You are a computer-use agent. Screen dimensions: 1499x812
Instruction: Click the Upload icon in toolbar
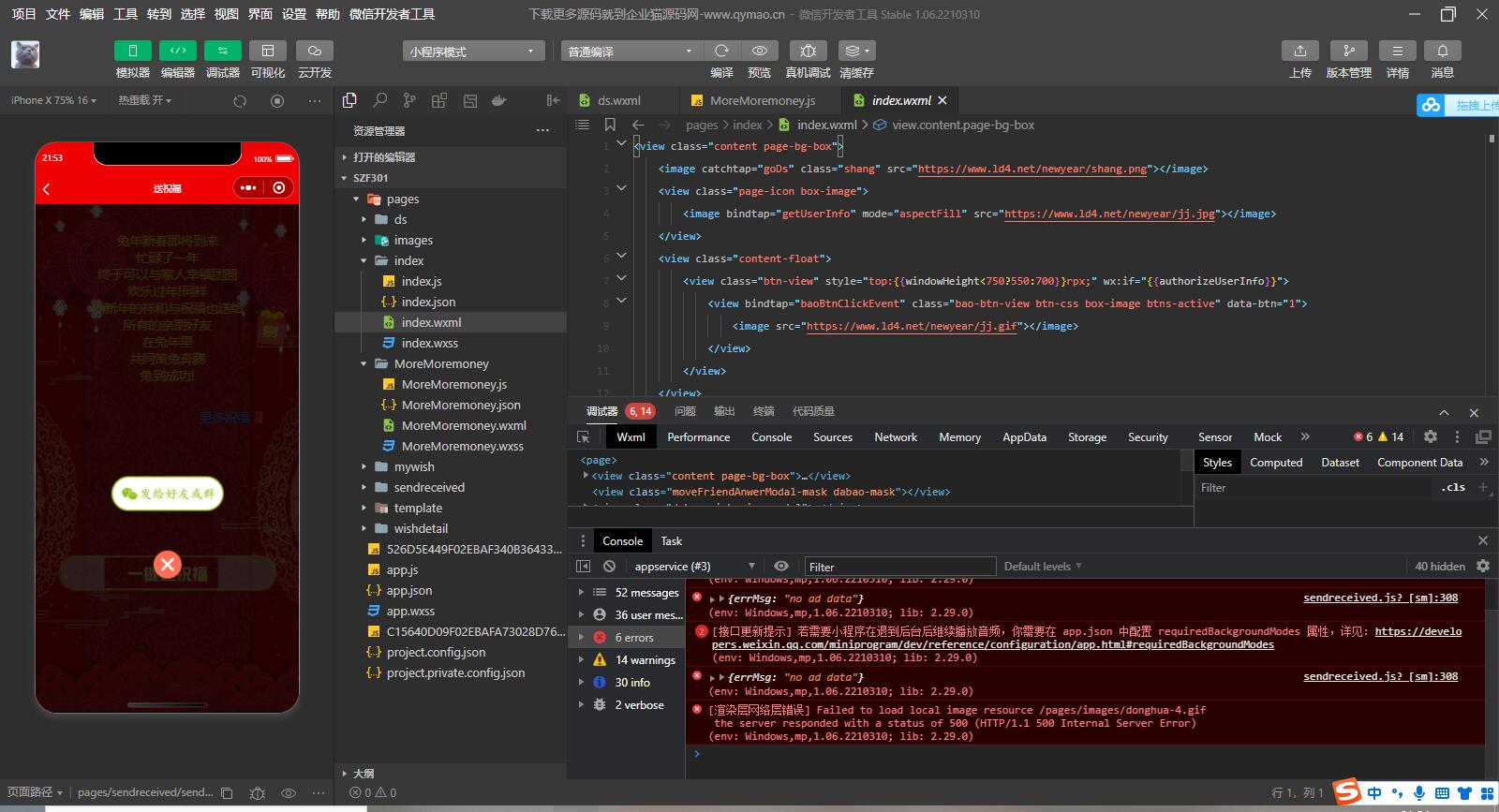[1299, 51]
